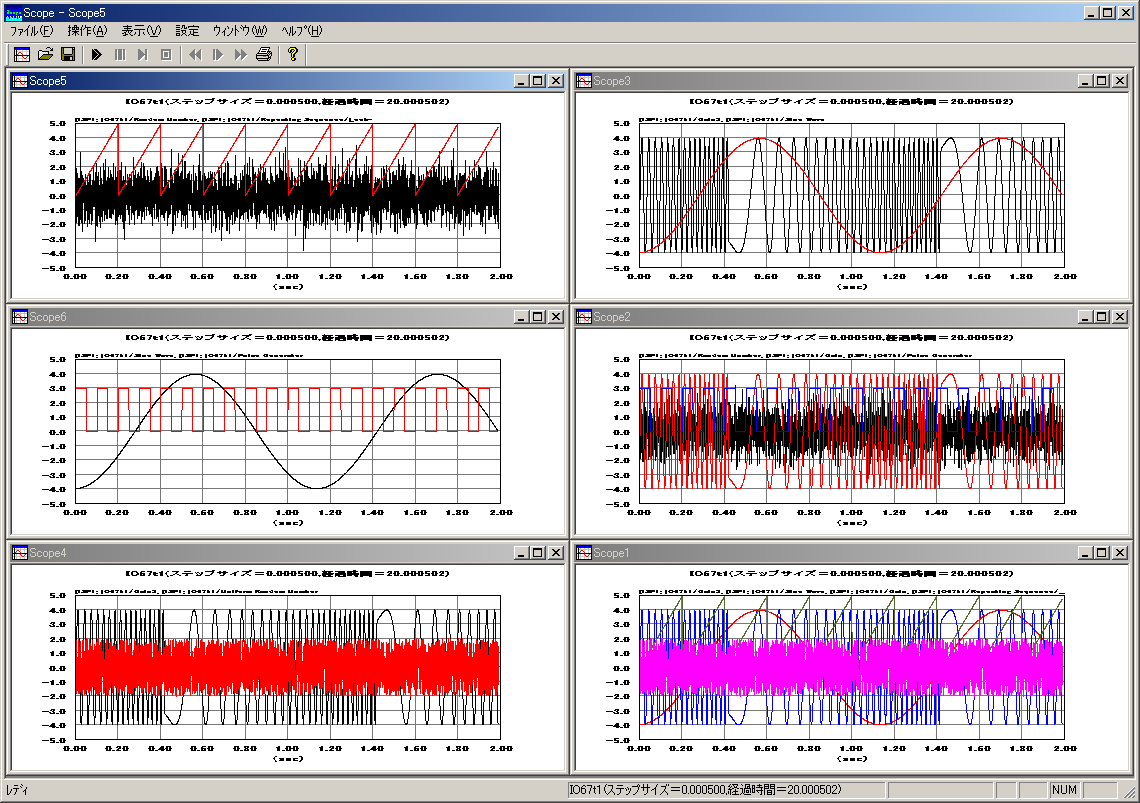Print using the printer icon
The height and width of the screenshot is (803, 1140).
tap(263, 54)
